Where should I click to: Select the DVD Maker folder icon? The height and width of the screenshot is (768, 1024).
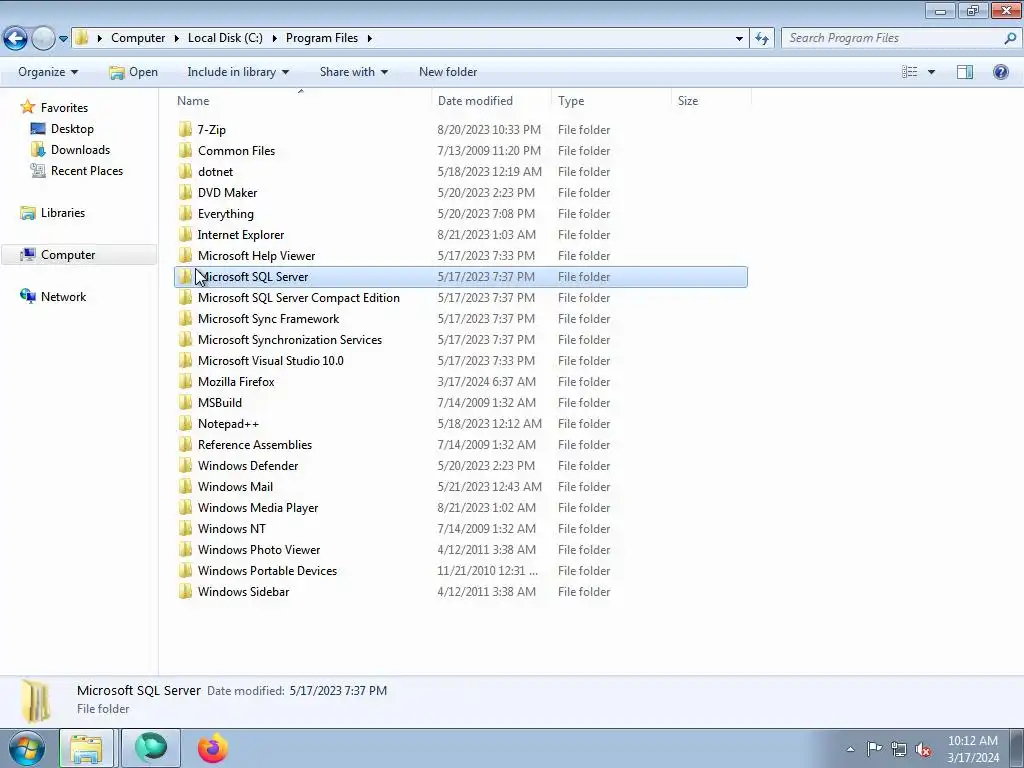(x=185, y=192)
